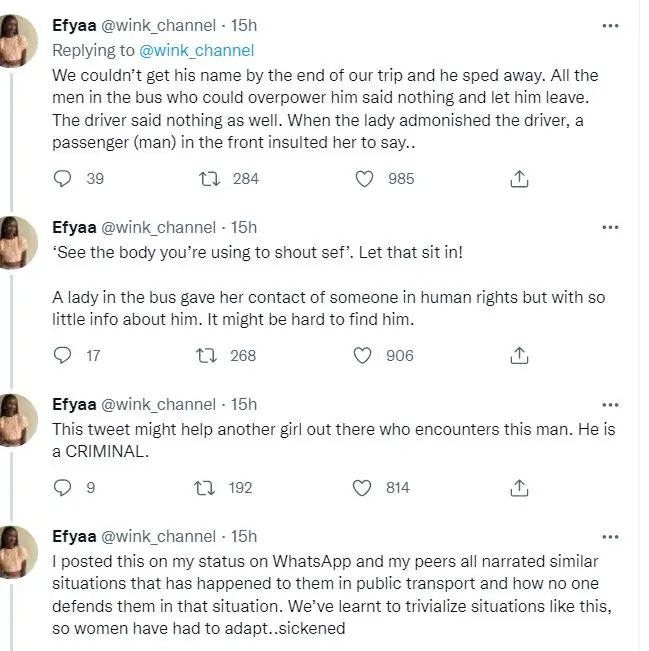Open Efyaa's profile name on the WhatsApp tweet

76,536
